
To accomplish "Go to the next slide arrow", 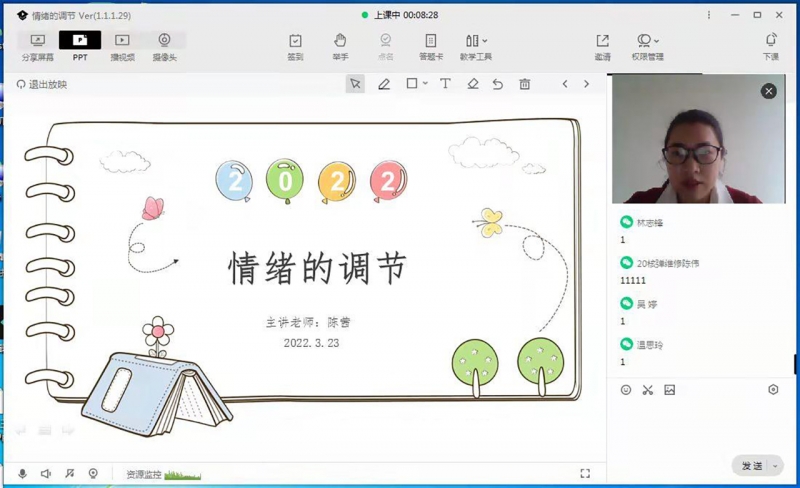I will (x=586, y=84).
